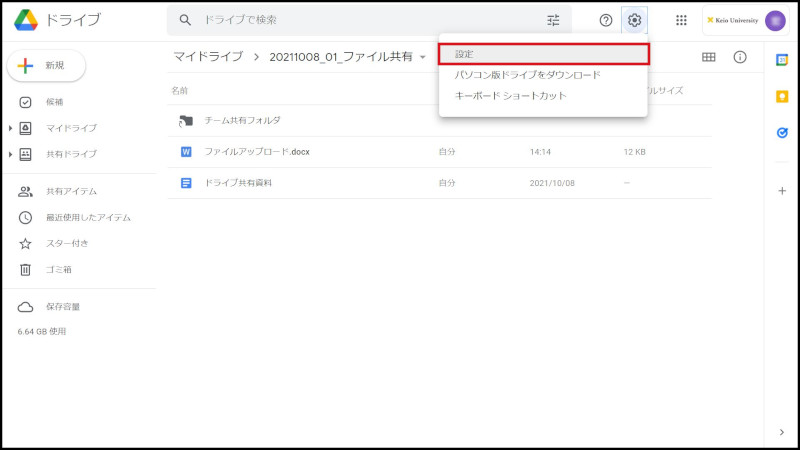This screenshot has width=800, height=450.
Task: Select 設定 from the menu
Action: tap(544, 54)
